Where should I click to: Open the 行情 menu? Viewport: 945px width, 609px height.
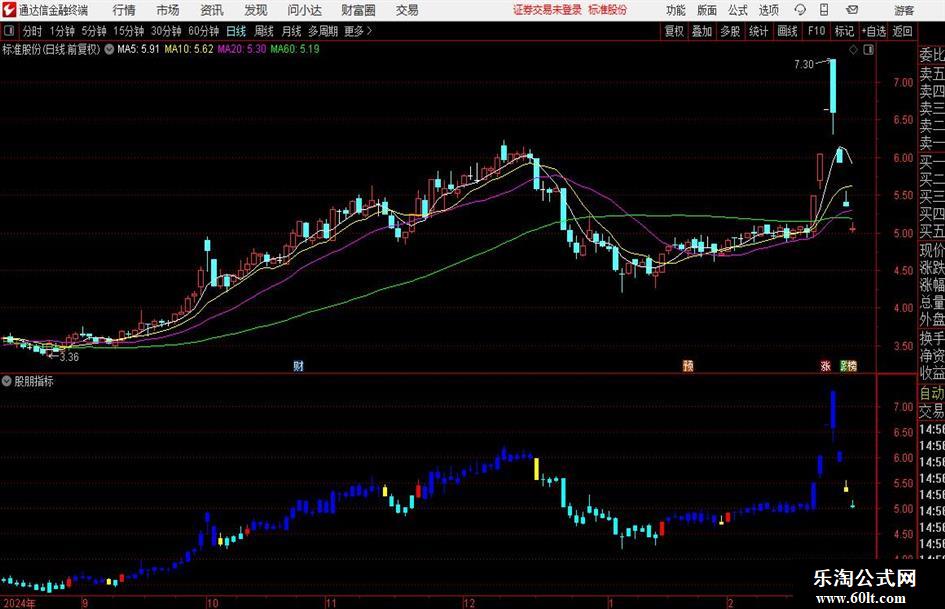[x=124, y=10]
